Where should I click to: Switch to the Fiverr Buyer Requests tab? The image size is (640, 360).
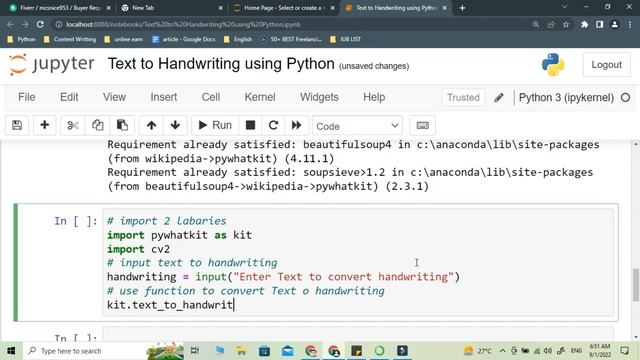pos(60,8)
